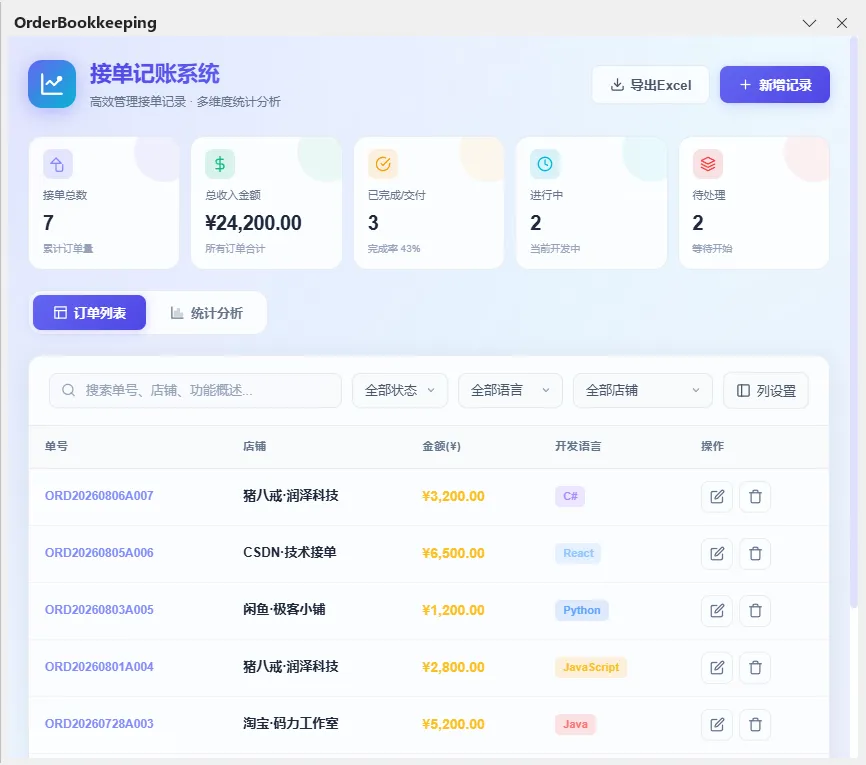
Task: Click the JavaScript language tag
Action: click(591, 667)
